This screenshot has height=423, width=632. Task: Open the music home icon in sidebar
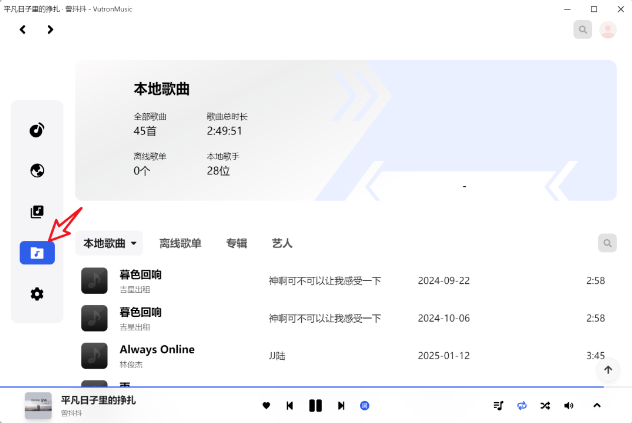tap(37, 130)
